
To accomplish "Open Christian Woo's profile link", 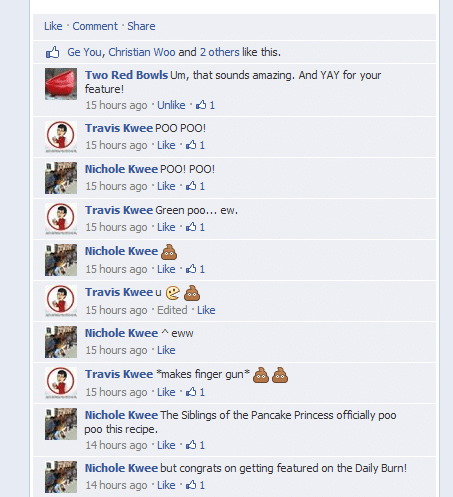I will click(x=142, y=52).
